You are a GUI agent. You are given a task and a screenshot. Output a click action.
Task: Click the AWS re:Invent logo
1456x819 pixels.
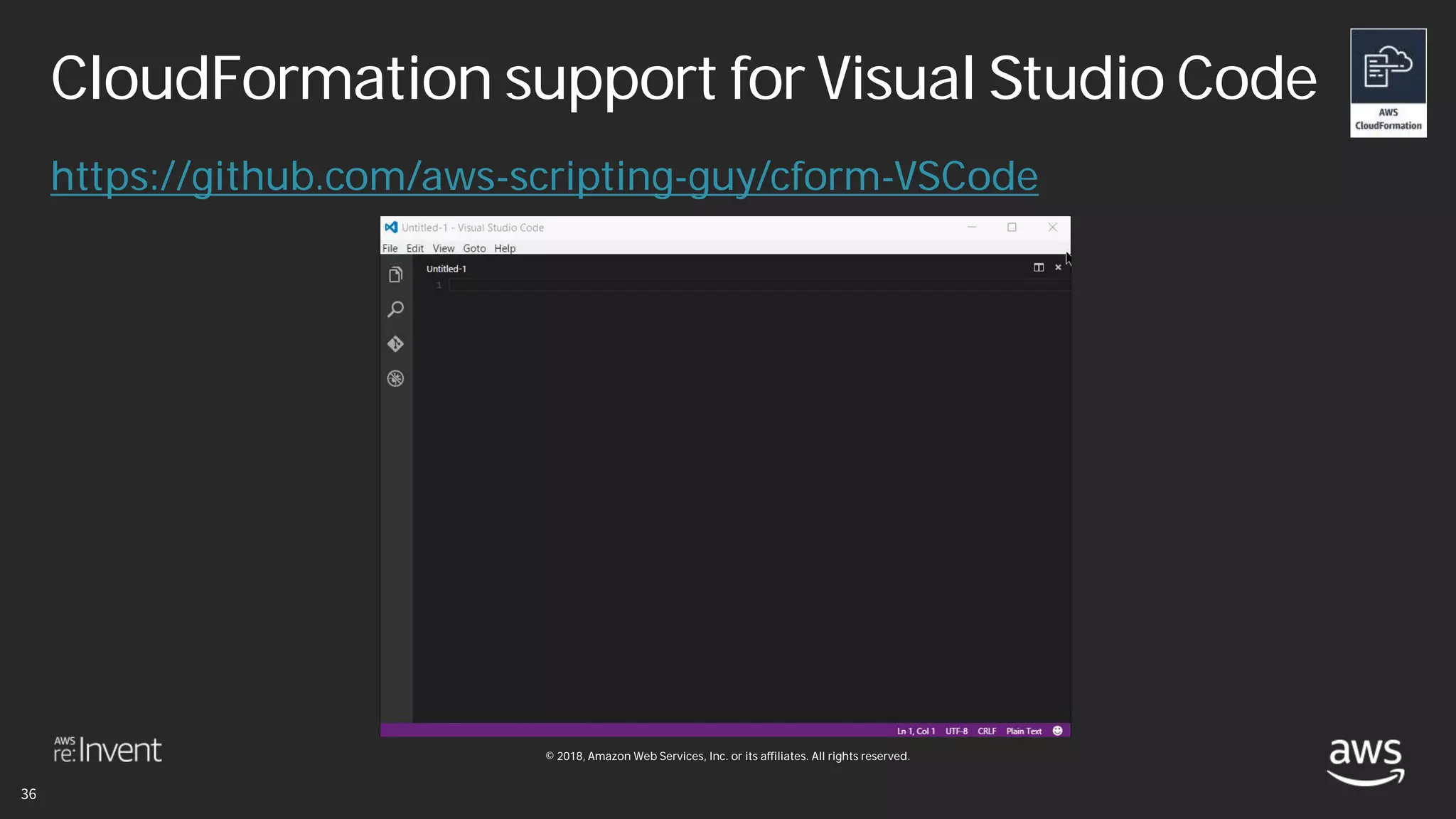[x=108, y=750]
